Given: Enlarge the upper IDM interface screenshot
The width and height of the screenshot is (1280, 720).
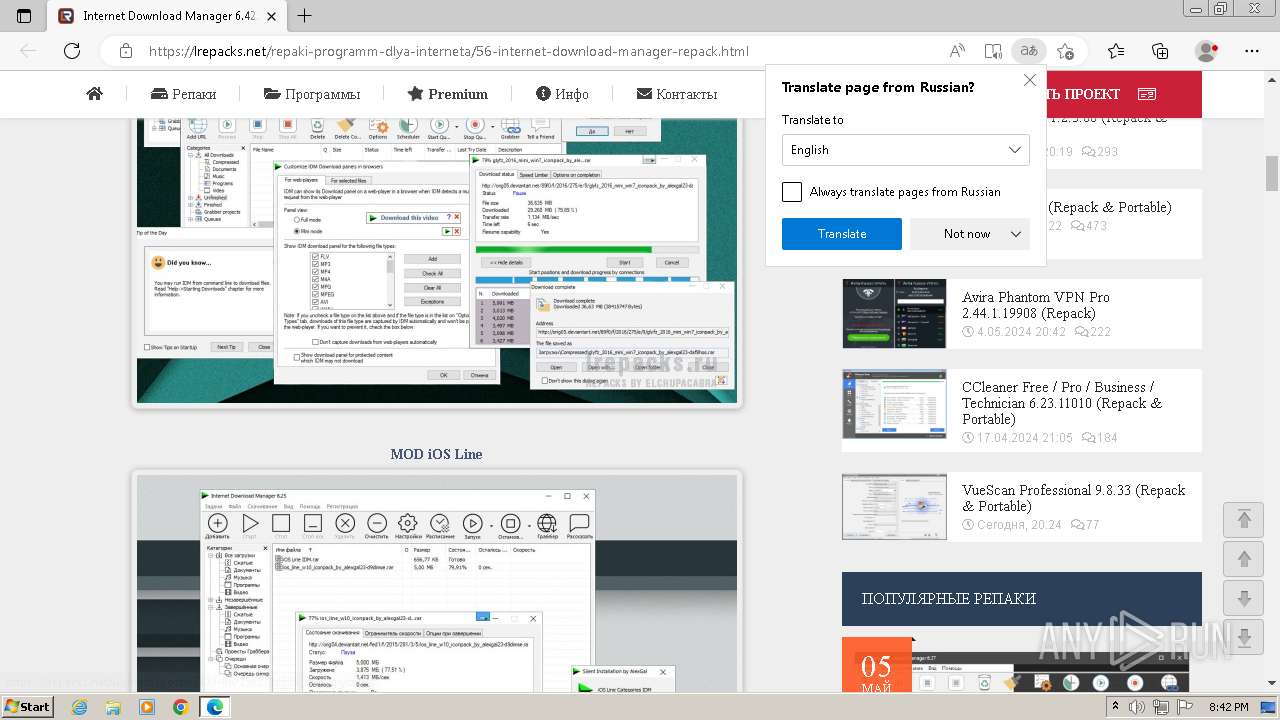Looking at the screenshot, I should click(x=437, y=260).
